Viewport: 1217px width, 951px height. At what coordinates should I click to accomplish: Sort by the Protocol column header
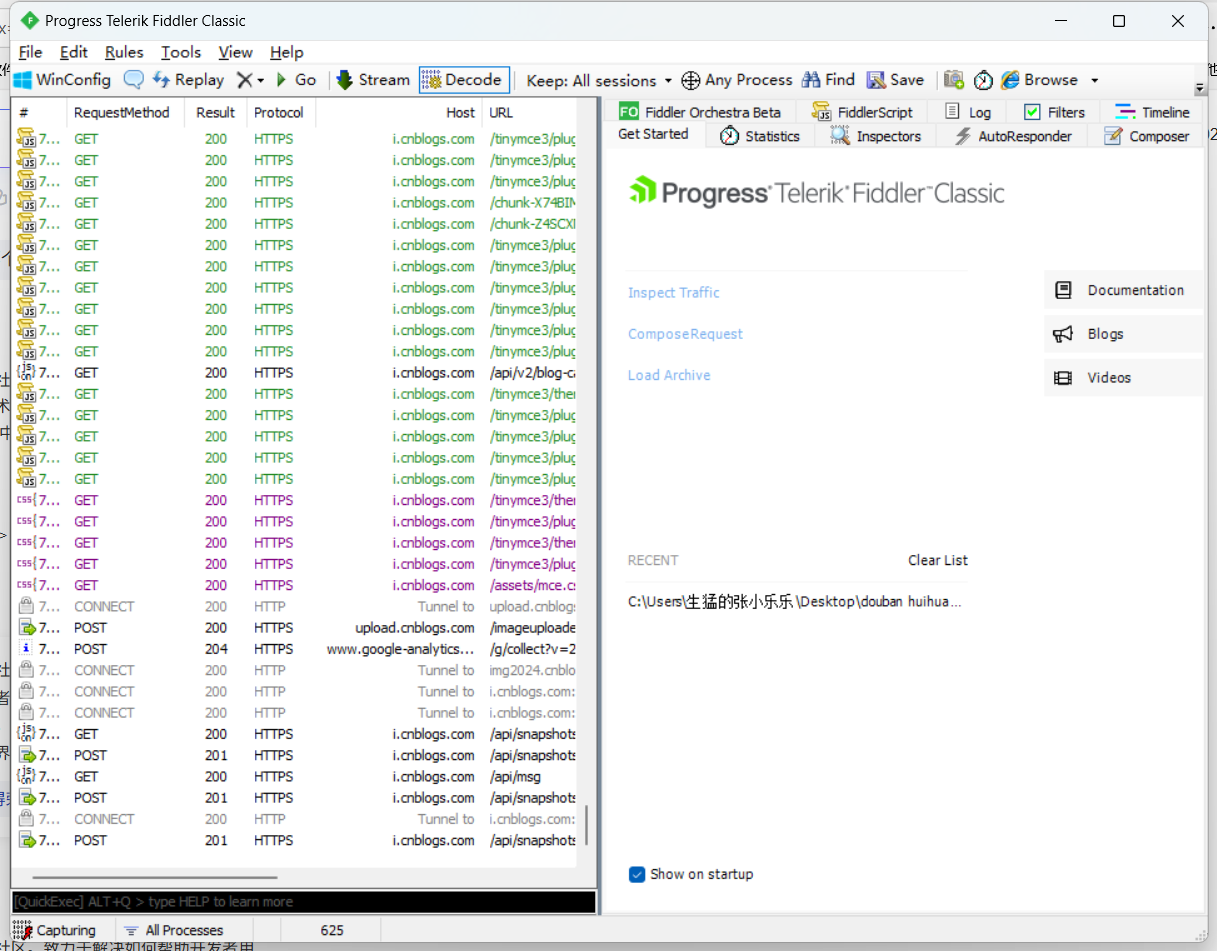pyautogui.click(x=280, y=112)
